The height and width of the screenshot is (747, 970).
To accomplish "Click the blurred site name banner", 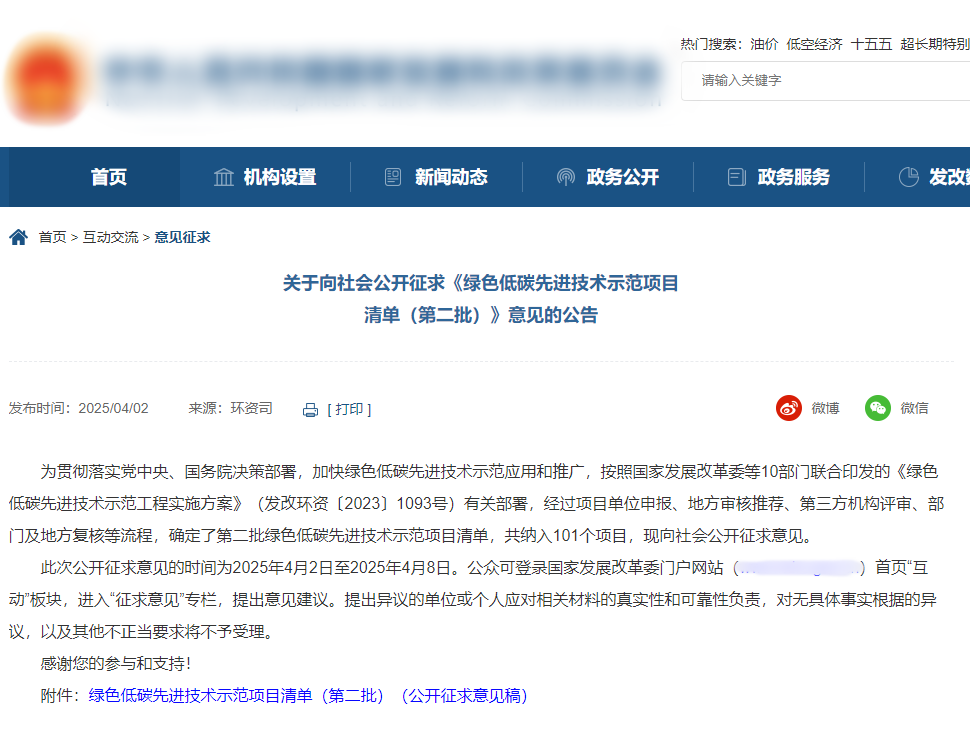I will click(x=382, y=80).
